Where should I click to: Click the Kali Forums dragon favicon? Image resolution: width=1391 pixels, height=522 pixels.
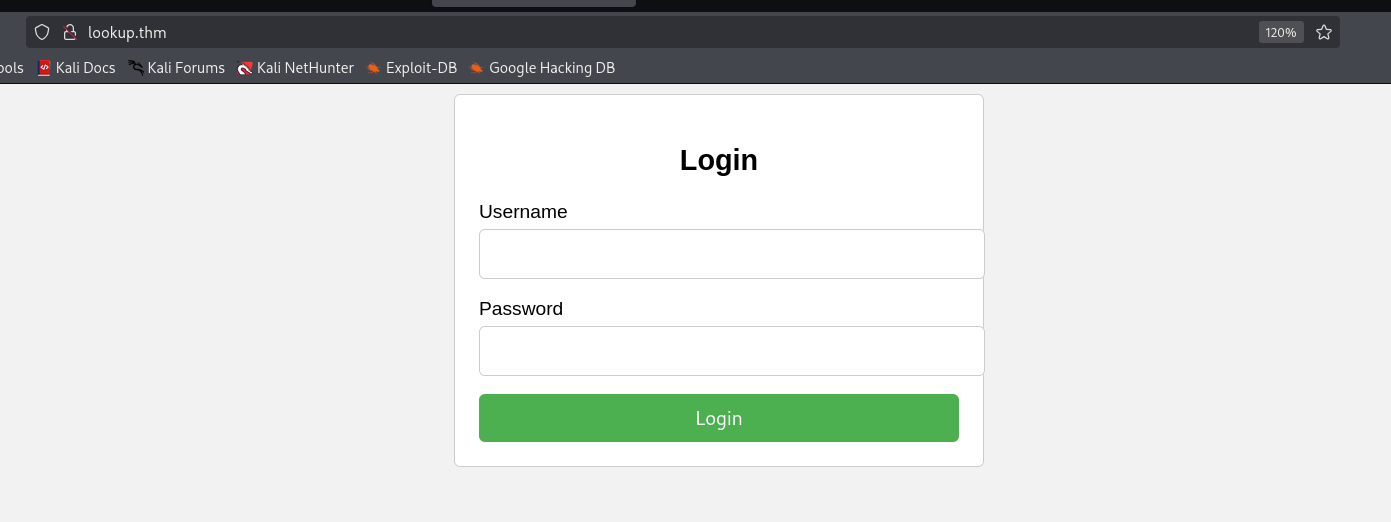[135, 68]
